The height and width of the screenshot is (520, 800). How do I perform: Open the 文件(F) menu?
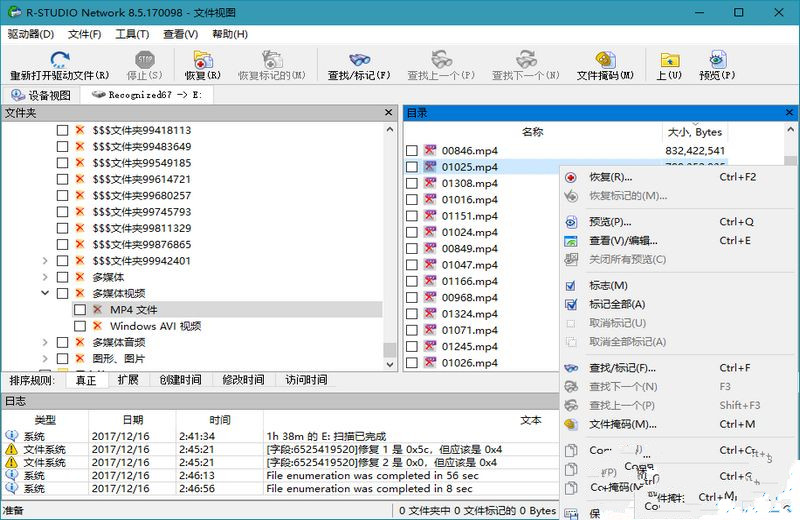(x=84, y=34)
